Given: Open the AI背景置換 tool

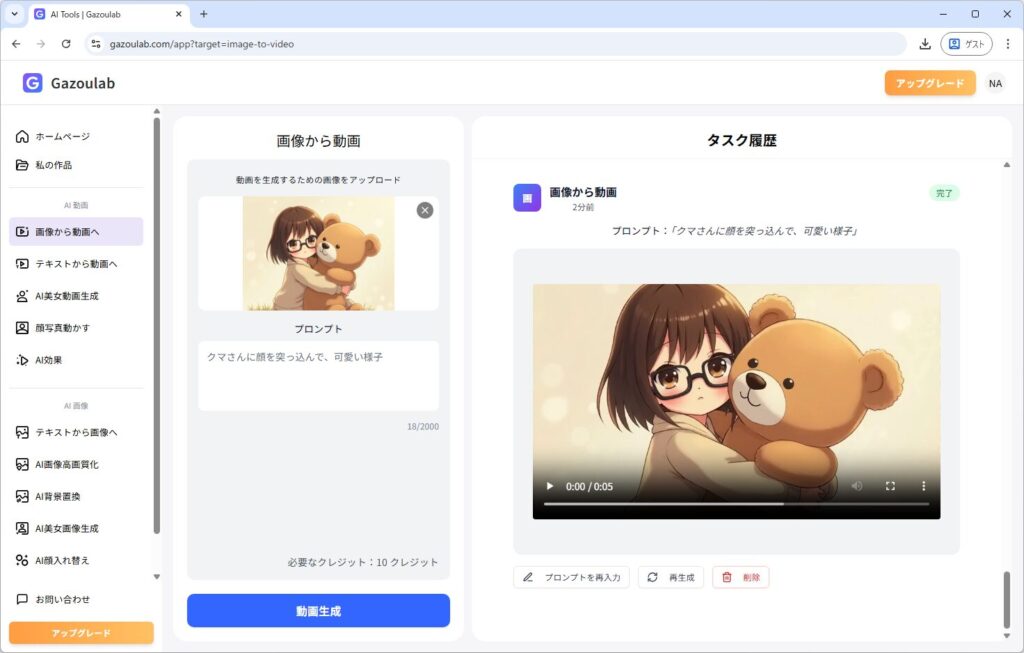Looking at the screenshot, I should click(x=58, y=497).
